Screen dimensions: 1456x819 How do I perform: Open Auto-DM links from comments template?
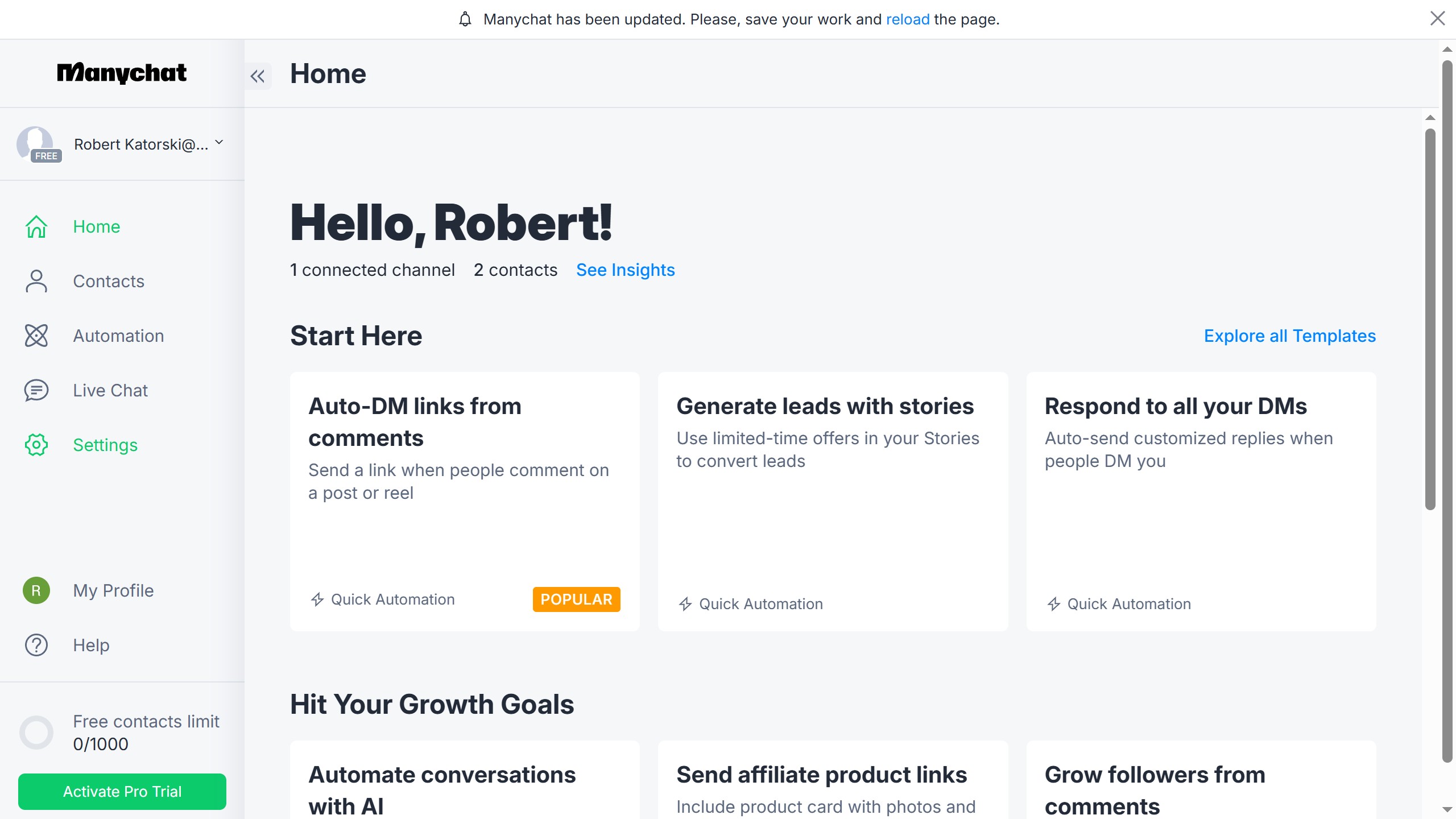[465, 502]
